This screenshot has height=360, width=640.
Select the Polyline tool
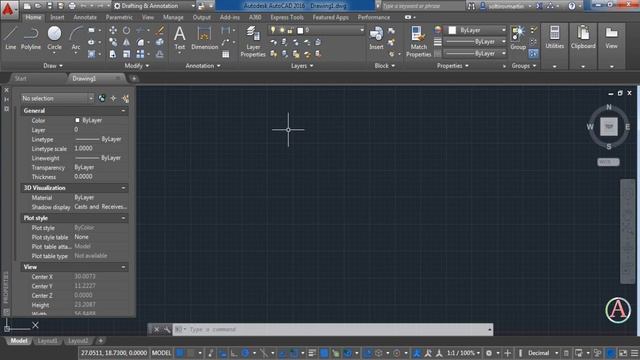(x=31, y=38)
